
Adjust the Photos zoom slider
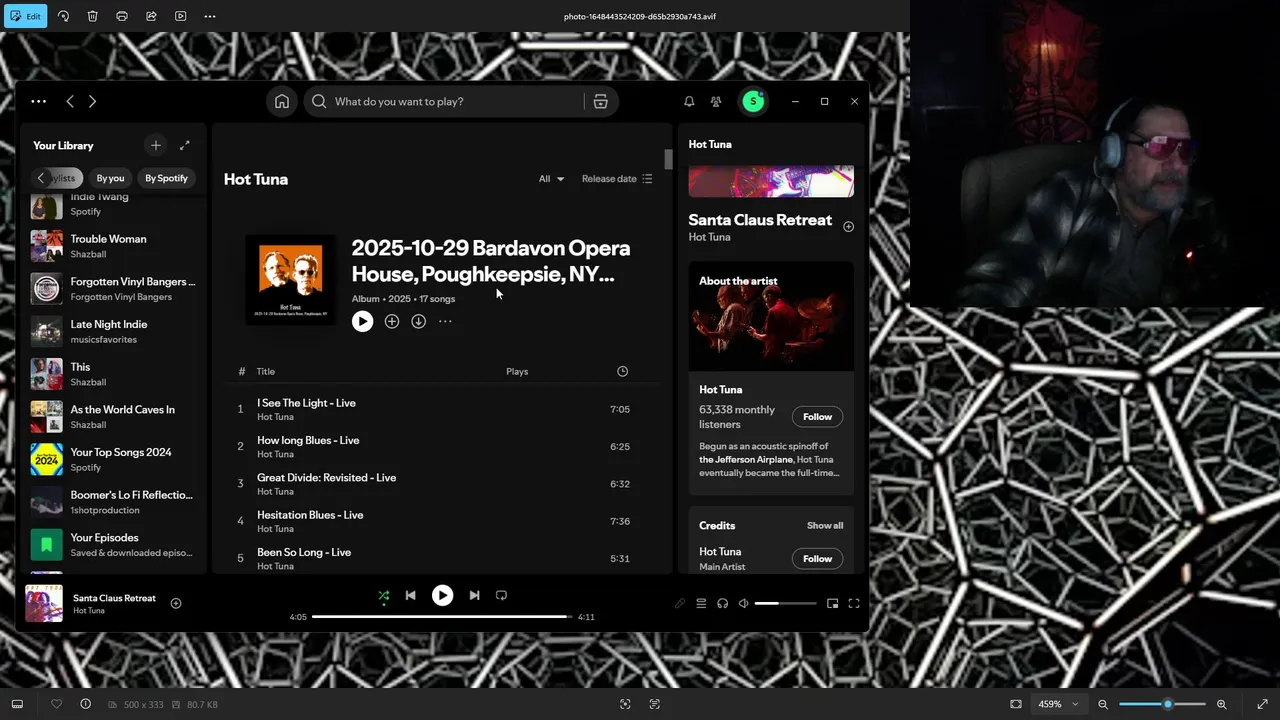pyautogui.click(x=1162, y=704)
